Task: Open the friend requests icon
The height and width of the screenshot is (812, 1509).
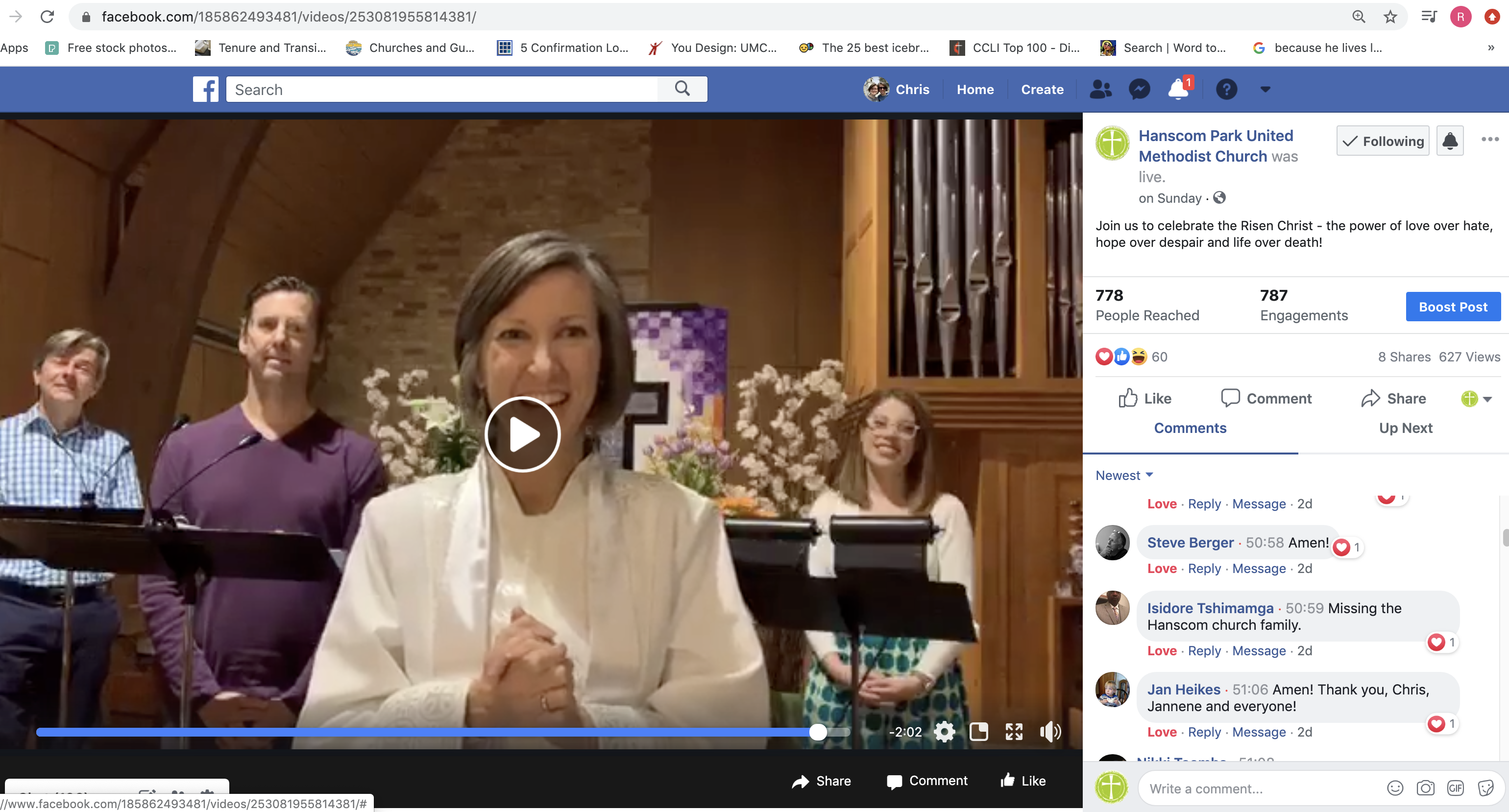Action: tap(1100, 90)
